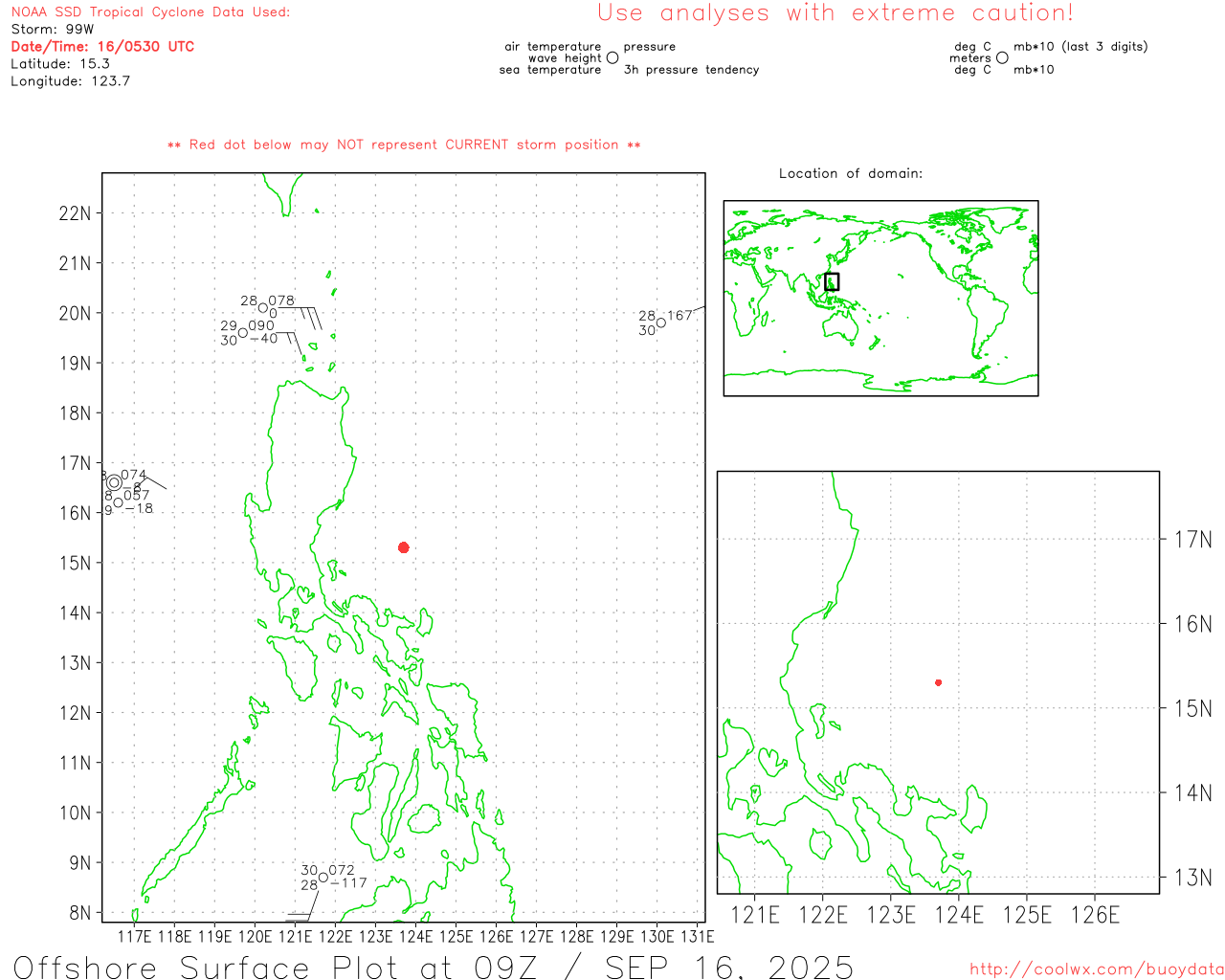Click legend circle beside meters label
This screenshot has width=1225, height=980.
[1002, 57]
